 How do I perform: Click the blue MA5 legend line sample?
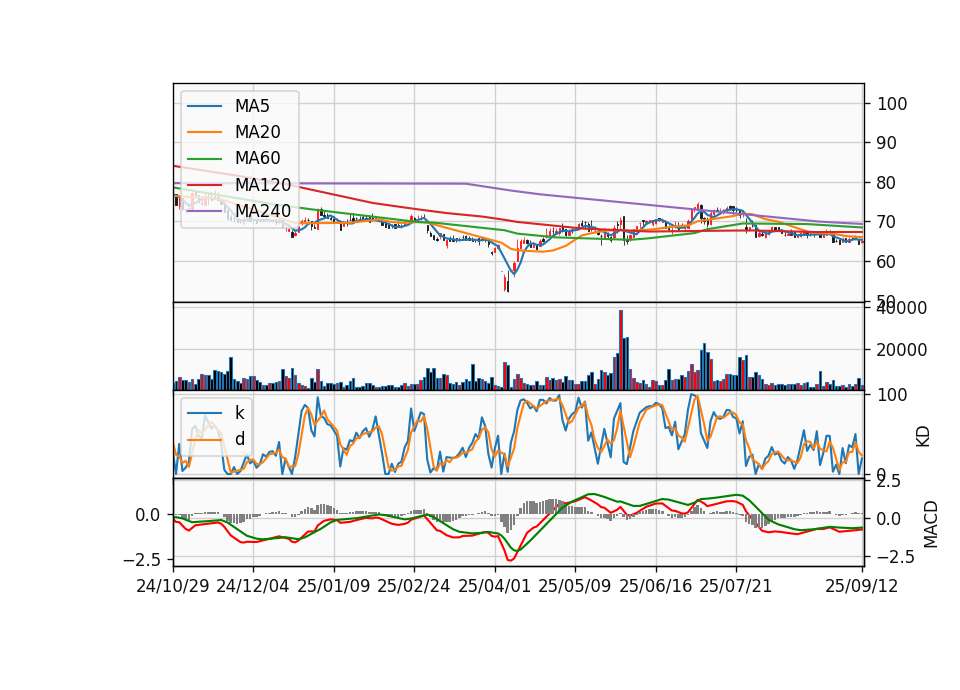(x=204, y=107)
